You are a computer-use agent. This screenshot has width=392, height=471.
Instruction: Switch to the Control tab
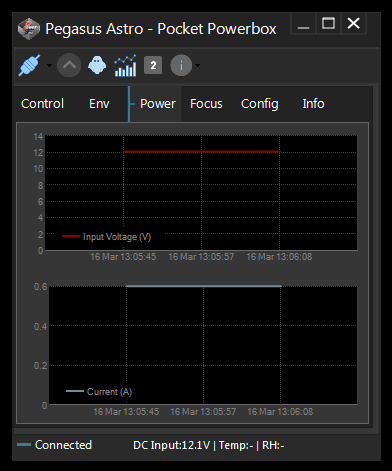click(x=42, y=104)
